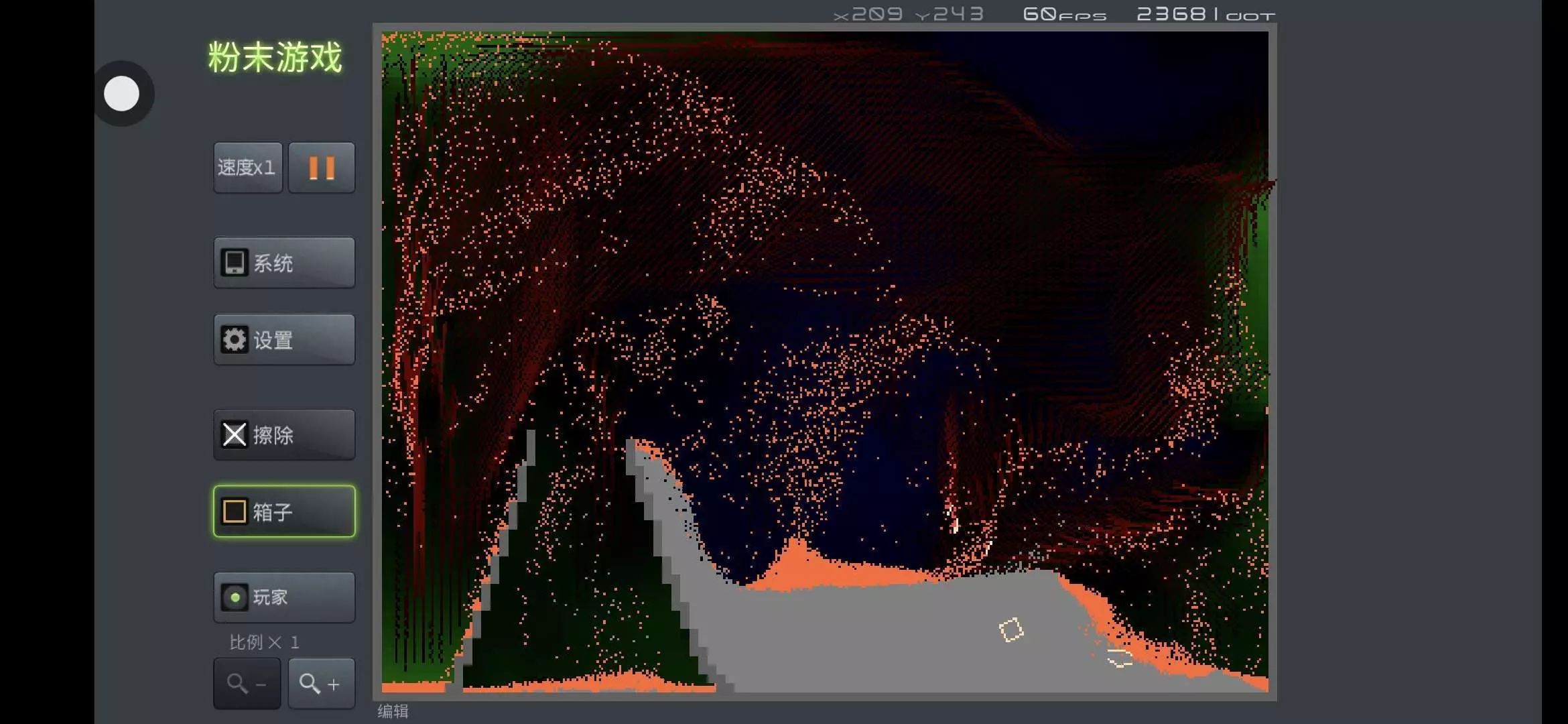
Task: Click the tablet icon beside 系统
Action: [235, 263]
